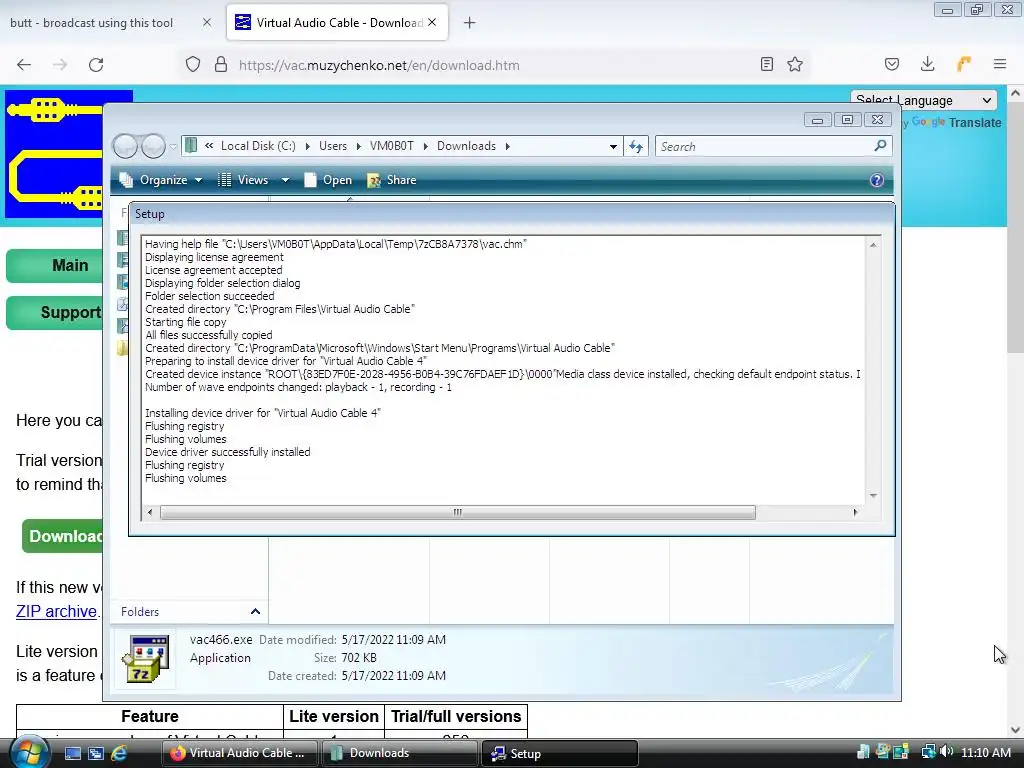Select 'Device driver successfully installed' log line
Viewport: 1024px width, 768px height.
(x=227, y=452)
